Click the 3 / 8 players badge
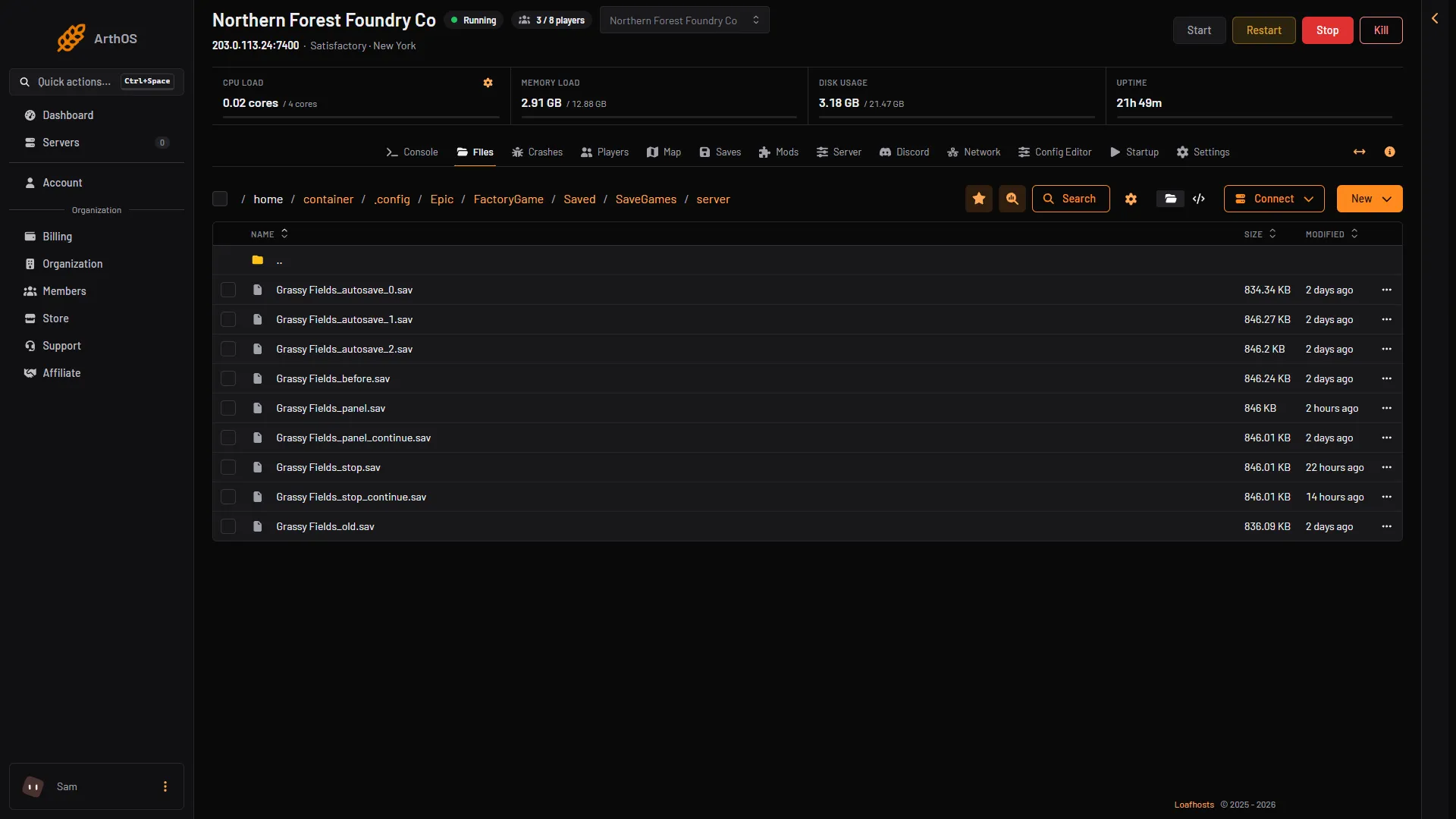Viewport: 1456px width, 819px height. (552, 20)
